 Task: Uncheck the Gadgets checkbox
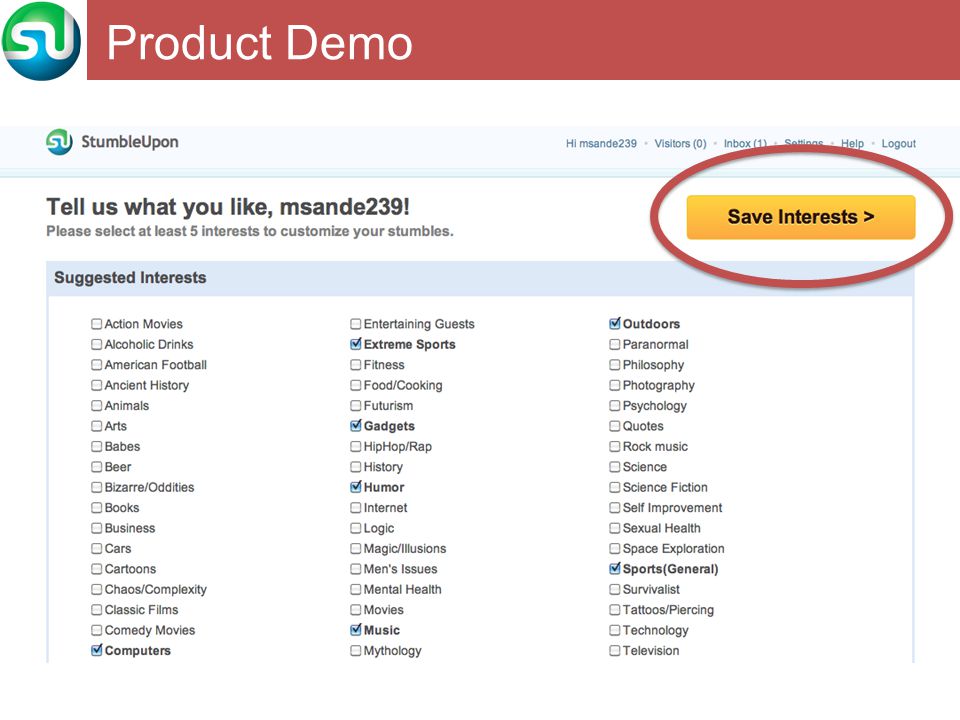356,426
